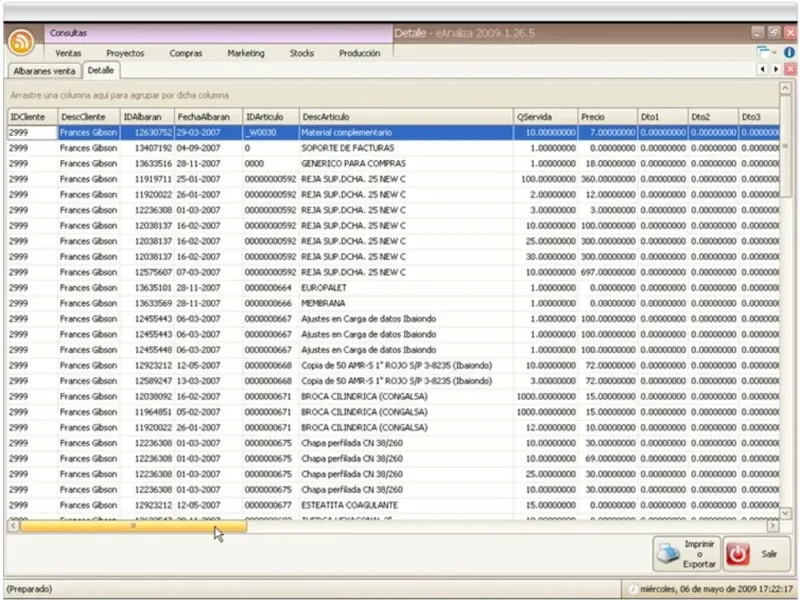
Task: Click the orange eAnaliza application logo button
Action: coord(20,43)
